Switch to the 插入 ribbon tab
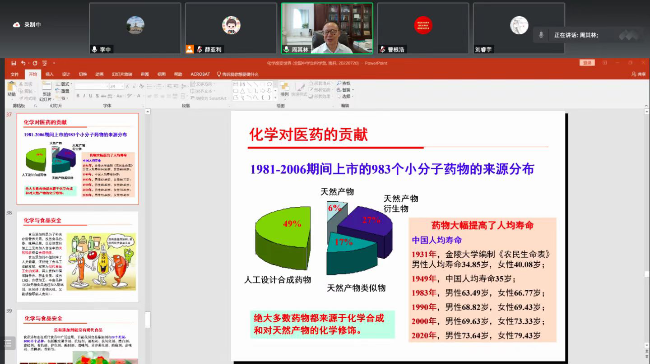 pyautogui.click(x=50, y=74)
